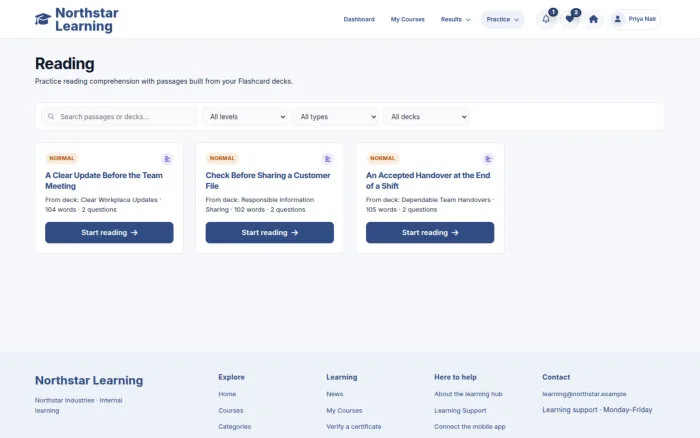Start reading An Accepted Handover at the End
Screen dimensions: 700x438
(430, 233)
